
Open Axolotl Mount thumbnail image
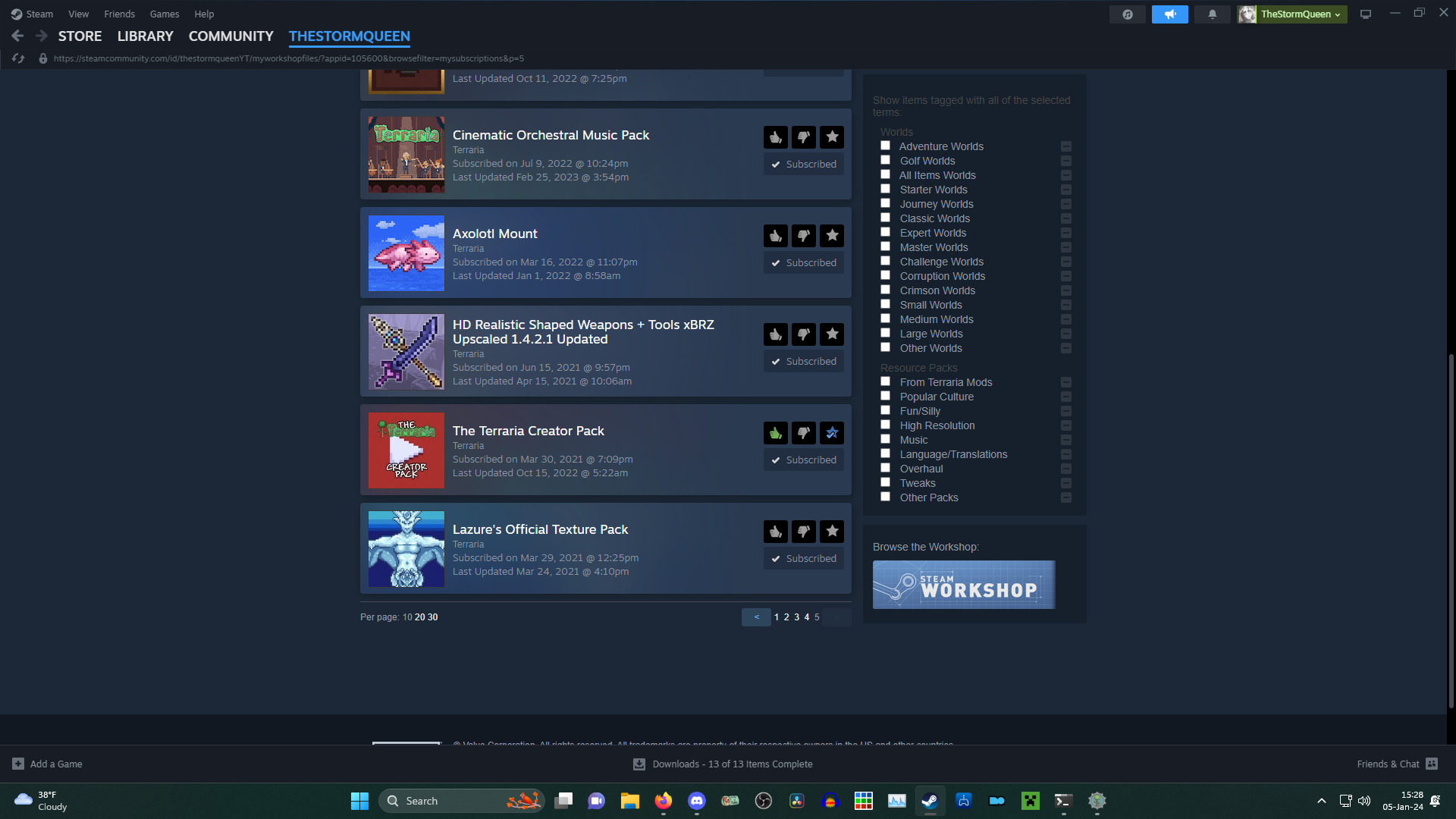coord(406,253)
